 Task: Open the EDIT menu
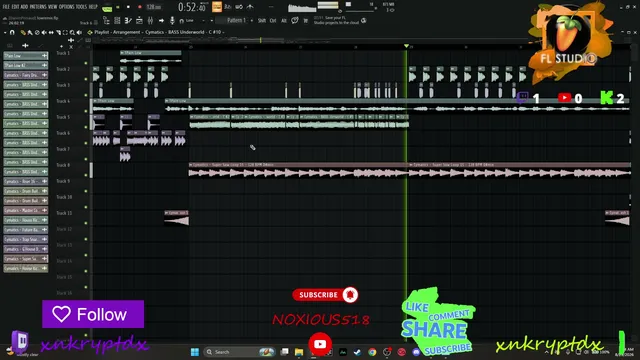pyautogui.click(x=15, y=7)
